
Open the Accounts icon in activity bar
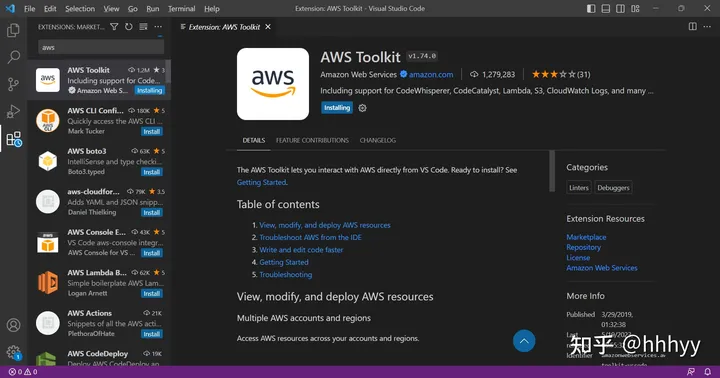(x=13, y=325)
